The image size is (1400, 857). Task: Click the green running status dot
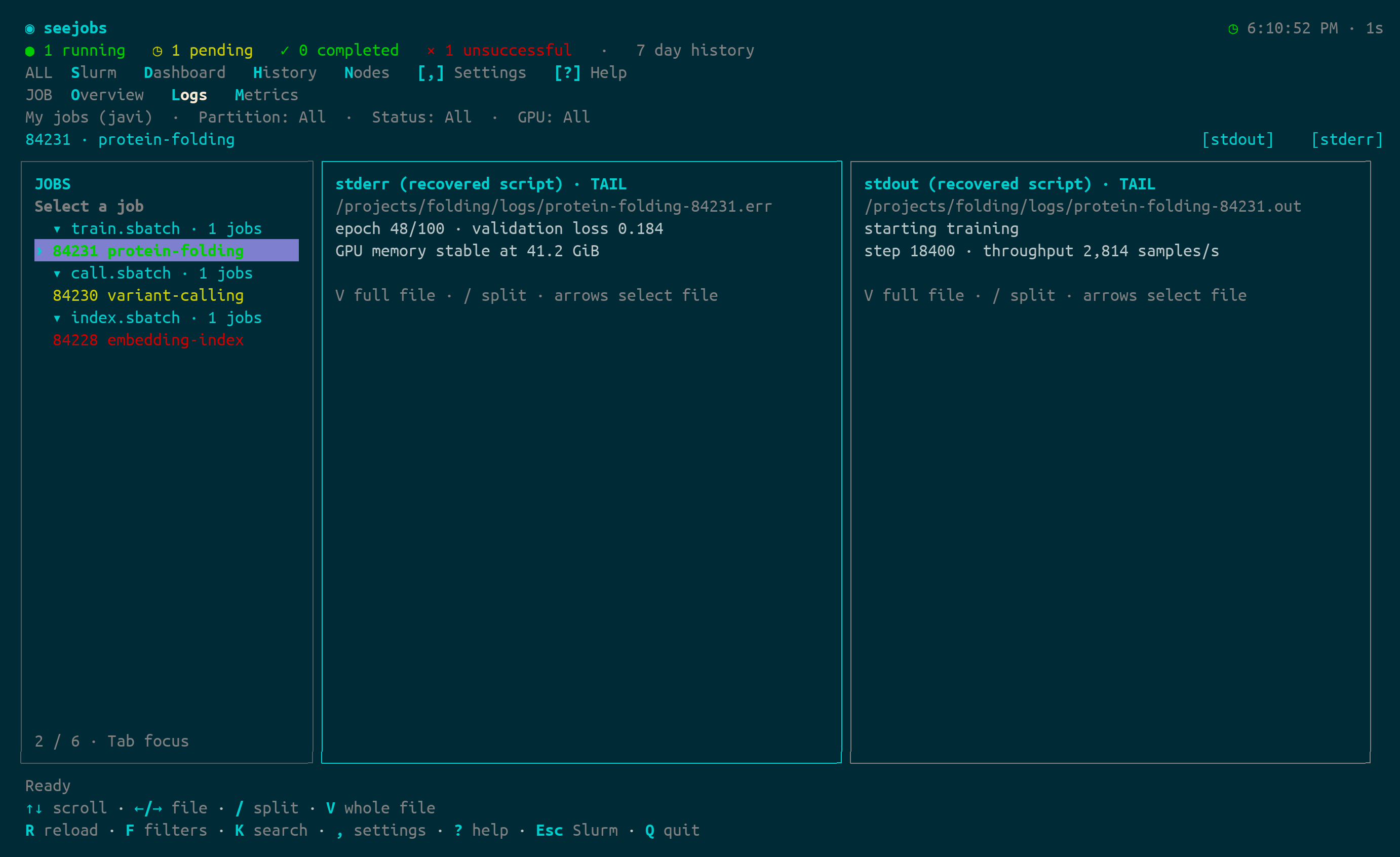30,51
